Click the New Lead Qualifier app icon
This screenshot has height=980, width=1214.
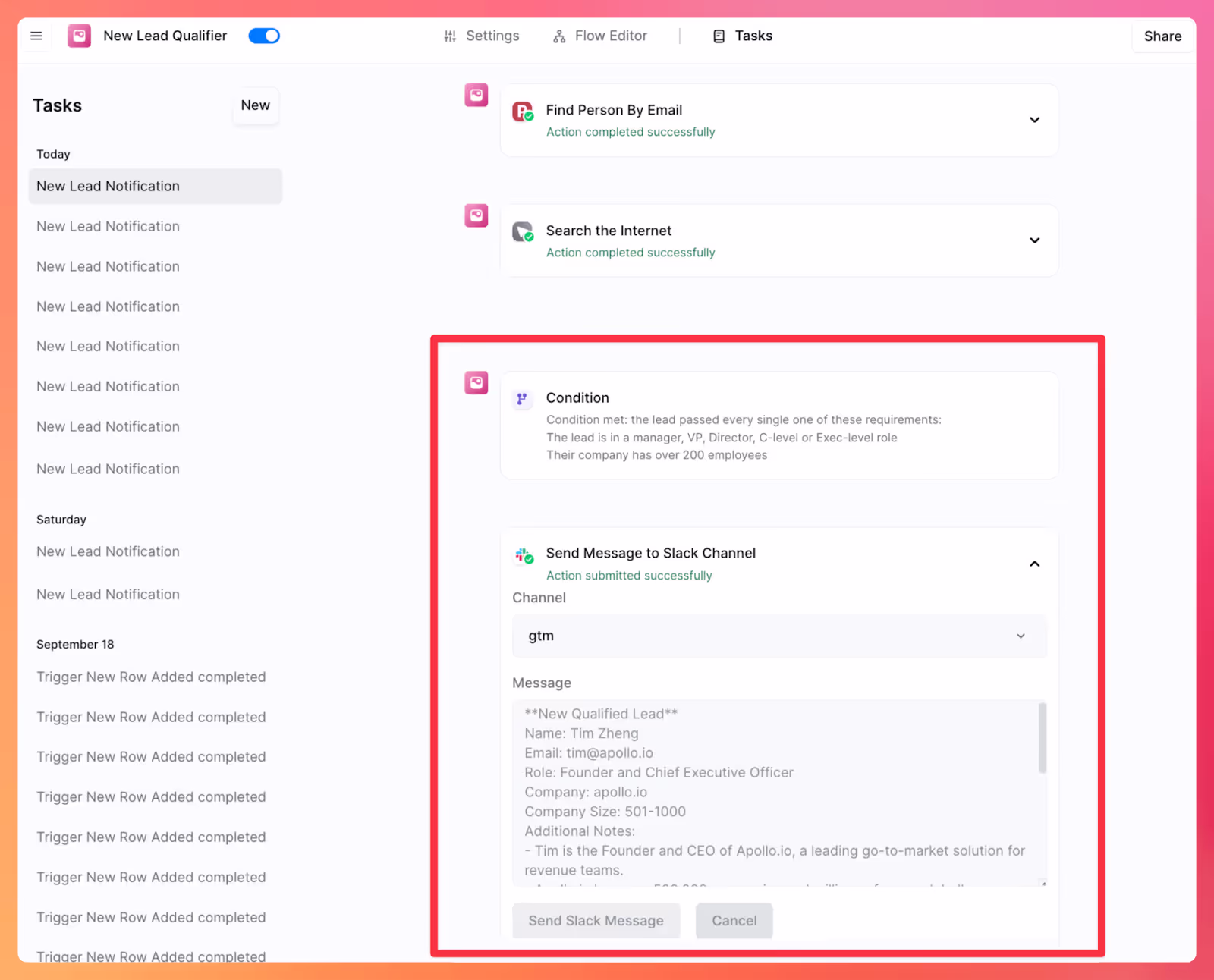tap(79, 36)
